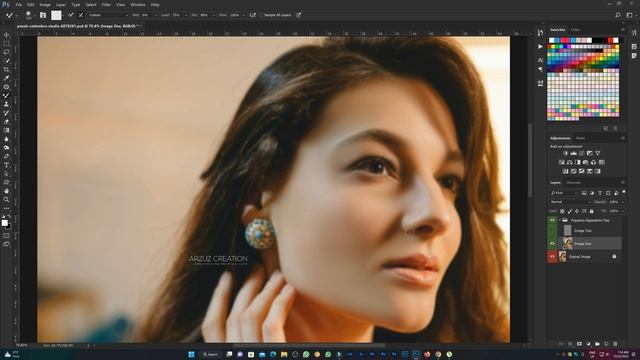Select the Clone Stamp tool
Screen dimensions: 640x360
click(6, 104)
